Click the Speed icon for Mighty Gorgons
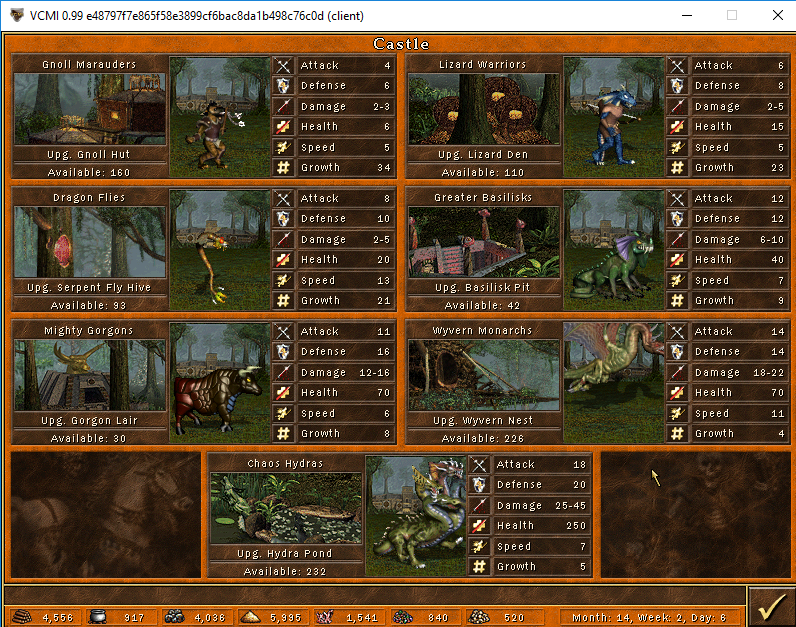 click(x=283, y=413)
